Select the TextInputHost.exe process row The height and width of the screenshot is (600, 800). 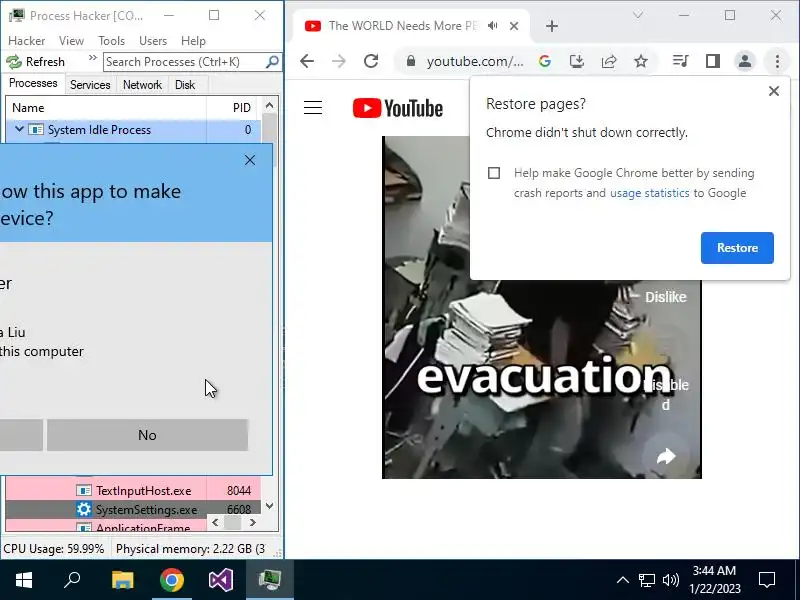click(x=133, y=490)
